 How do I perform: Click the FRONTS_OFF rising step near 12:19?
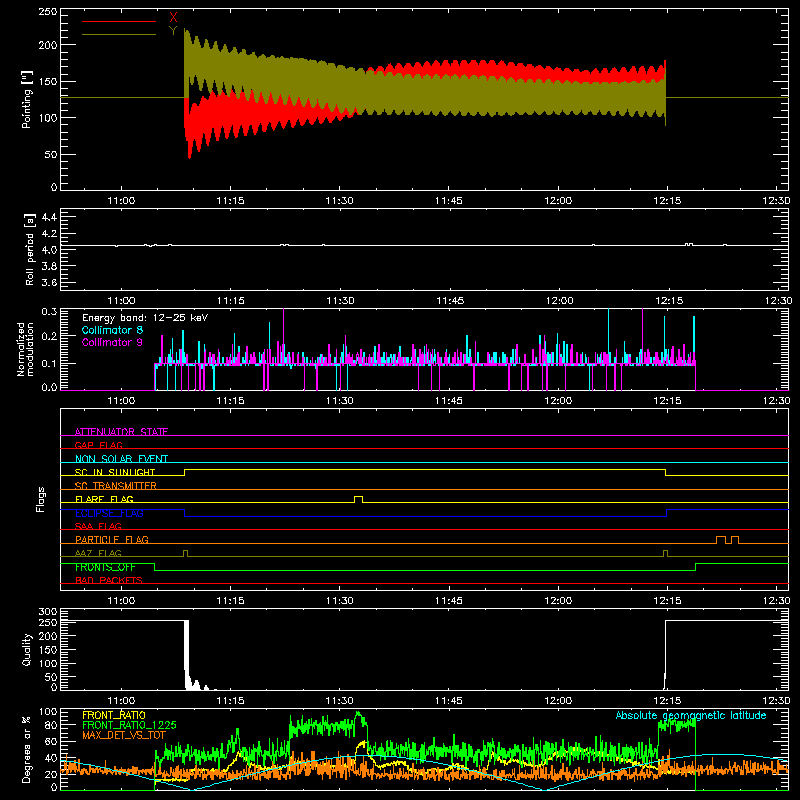point(696,567)
